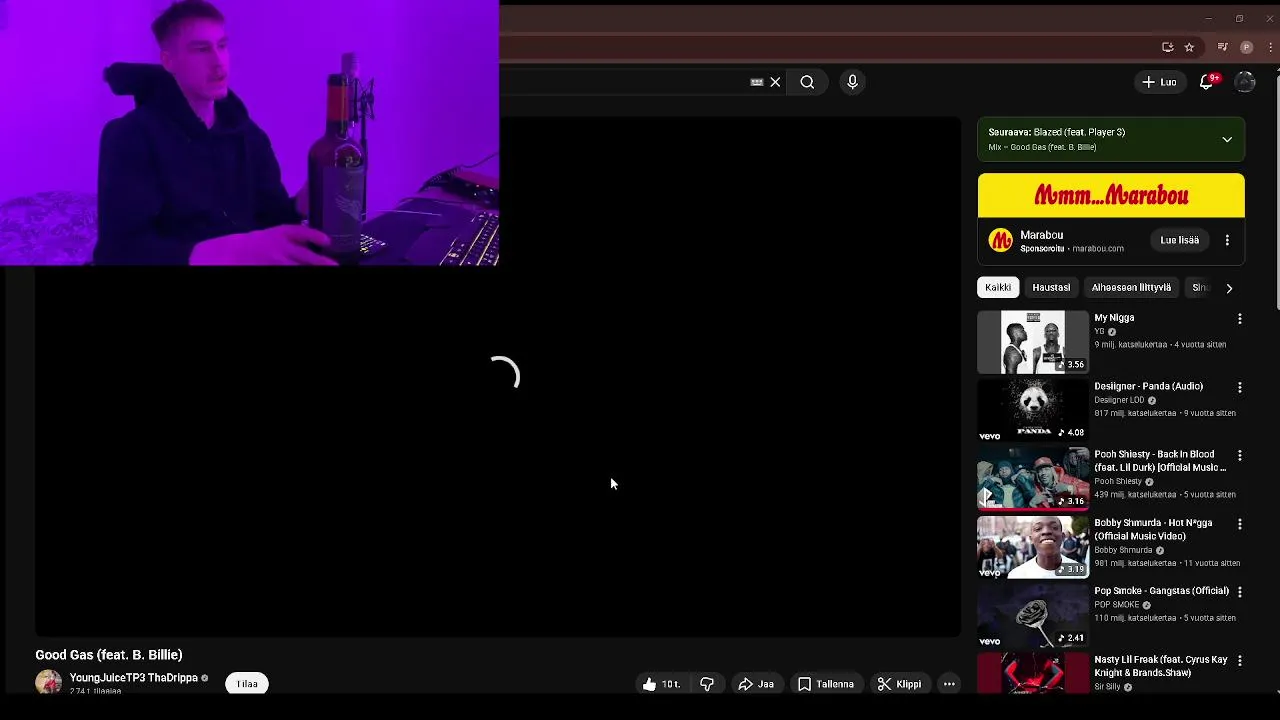Bookmark this page with star icon
The width and height of the screenshot is (1280, 720).
[1189, 47]
